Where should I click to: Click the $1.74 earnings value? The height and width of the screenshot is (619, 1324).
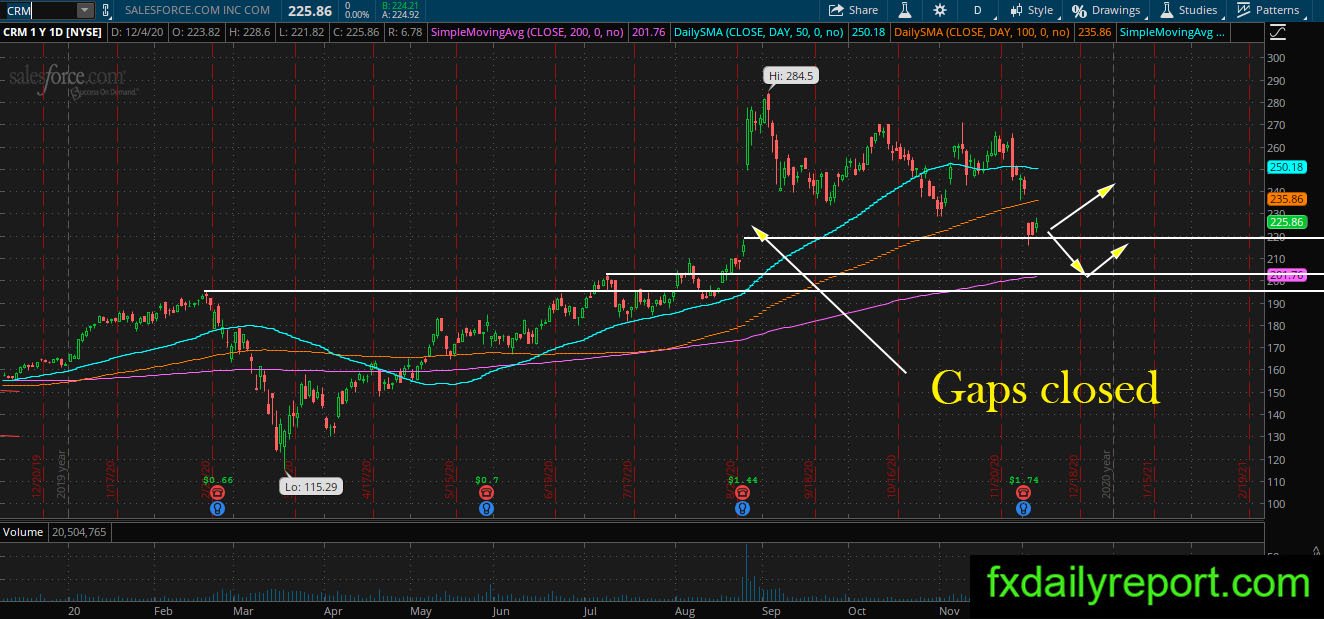point(1024,480)
